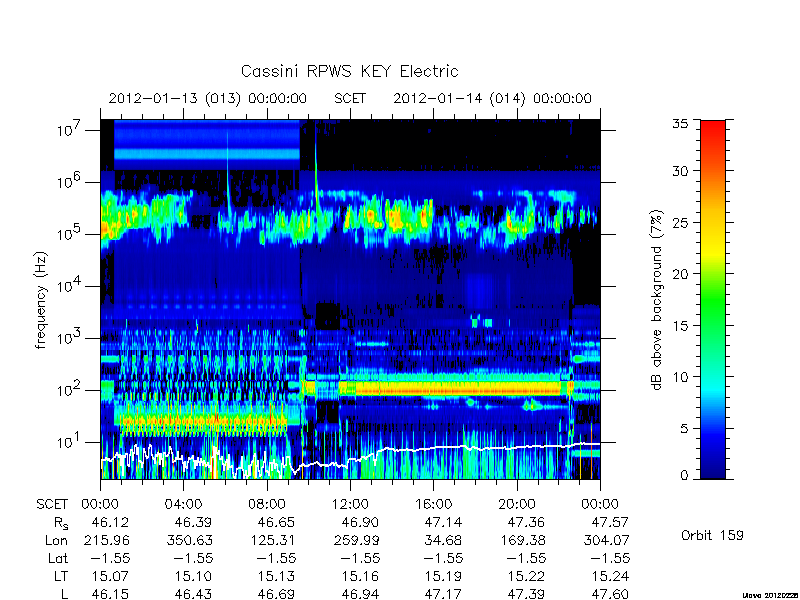The width and height of the screenshot is (800, 600).
Task: Click the 10 value on the color scale
Action: (680, 377)
